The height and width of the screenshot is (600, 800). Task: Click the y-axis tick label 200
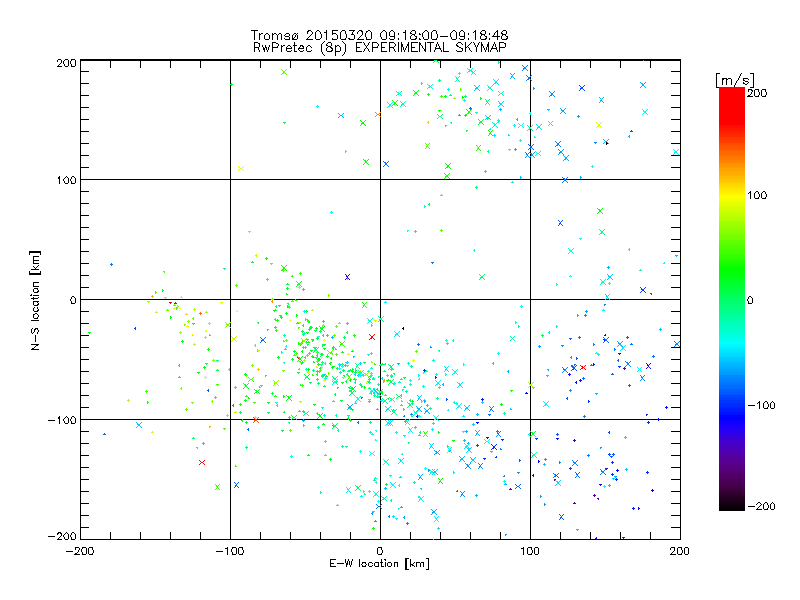click(x=66, y=63)
